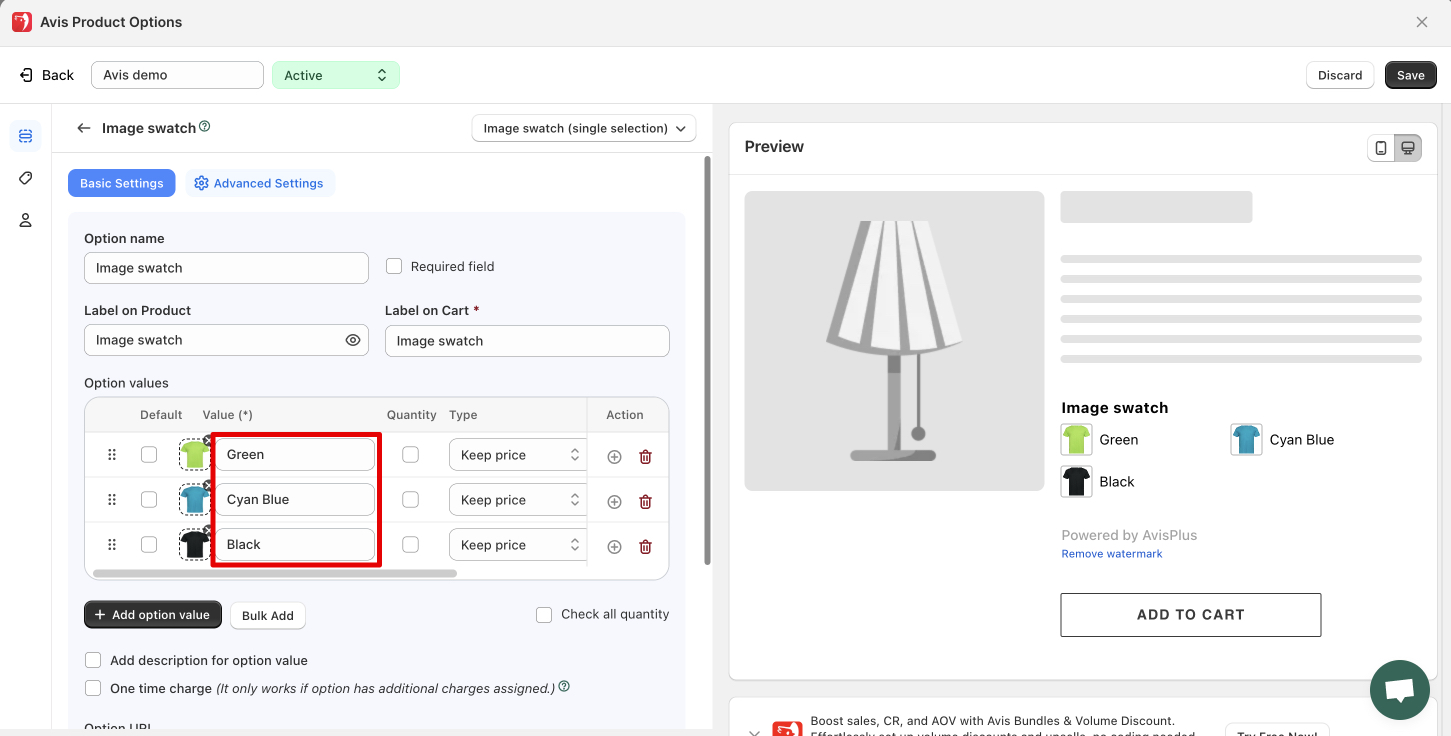Enable the Required field checkbox
This screenshot has width=1451, height=736.
394,266
